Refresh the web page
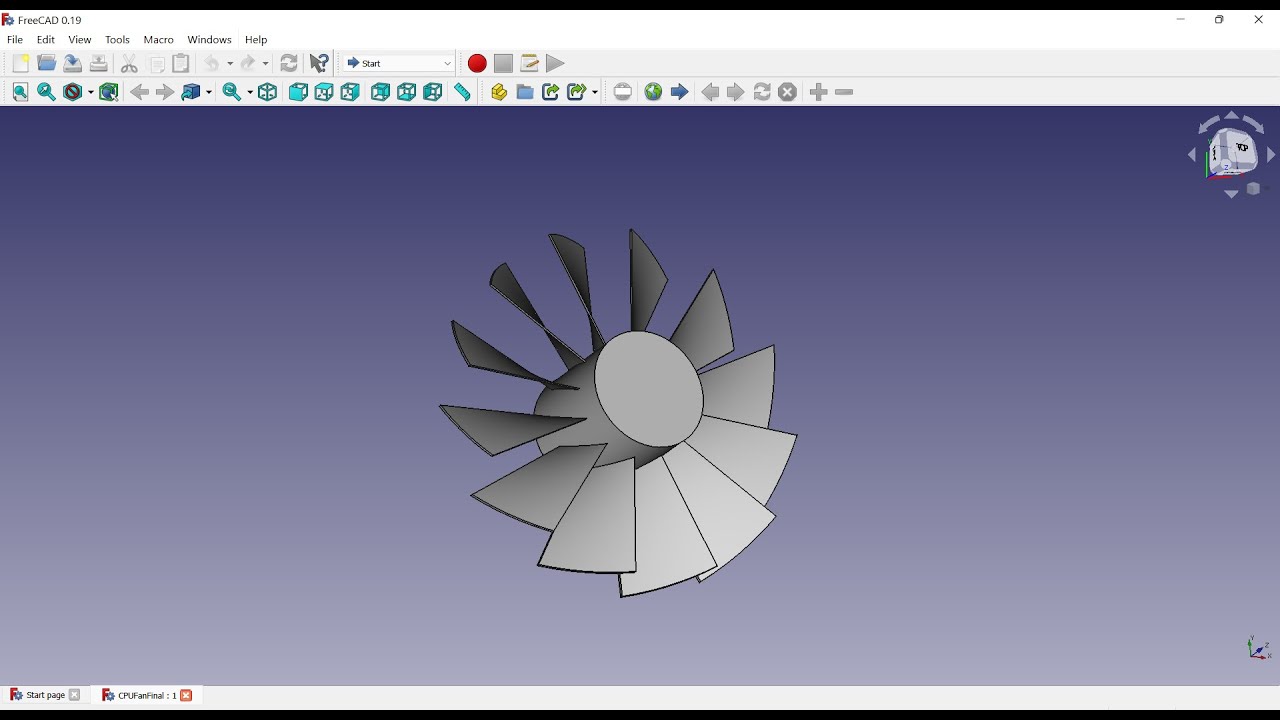The width and height of the screenshot is (1280, 720). tap(762, 92)
